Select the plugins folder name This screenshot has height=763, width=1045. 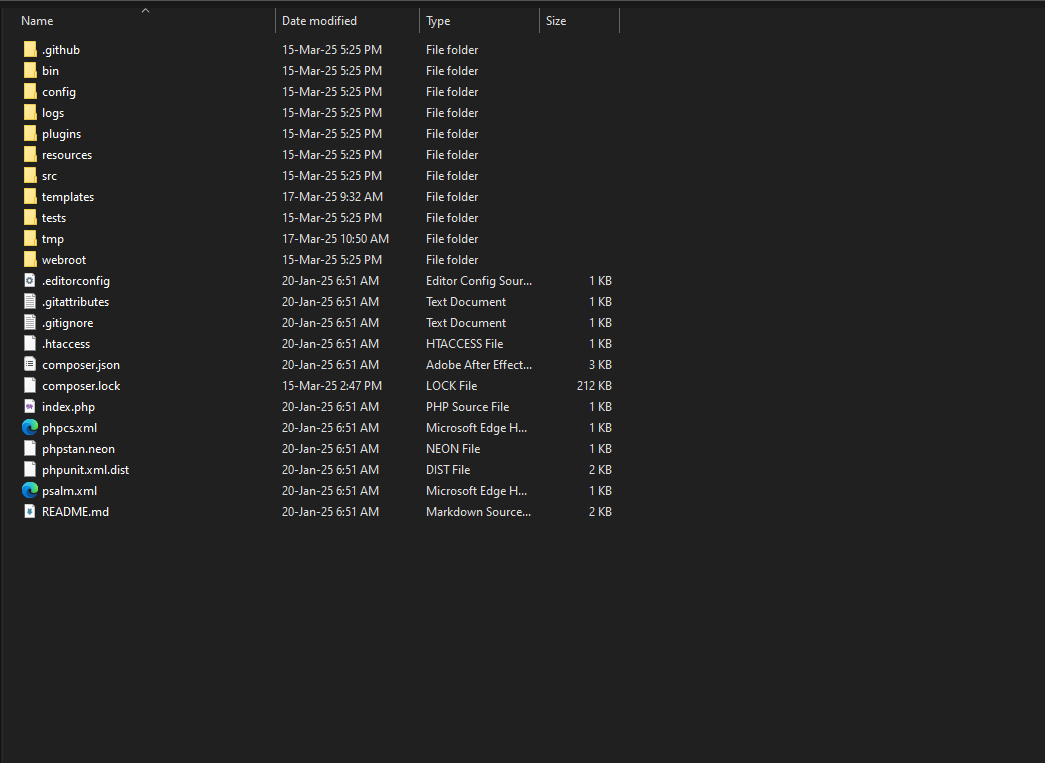click(x=61, y=133)
